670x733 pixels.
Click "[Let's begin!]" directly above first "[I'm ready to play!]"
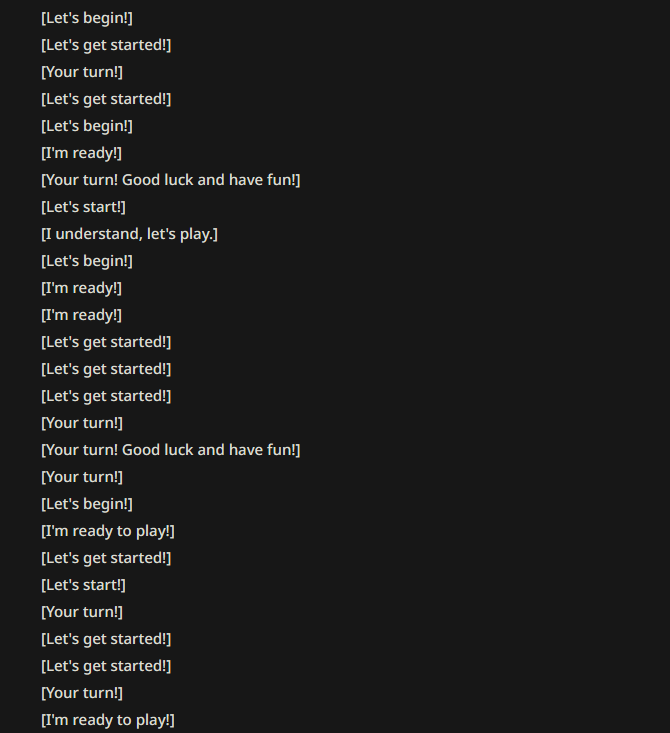[87, 504]
